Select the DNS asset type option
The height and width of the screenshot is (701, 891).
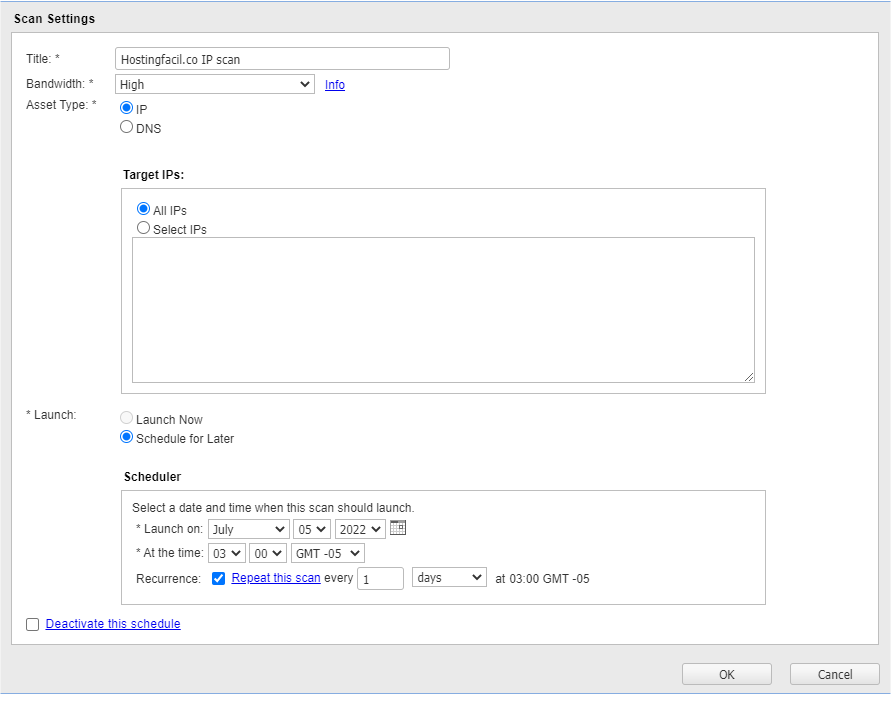click(x=127, y=127)
